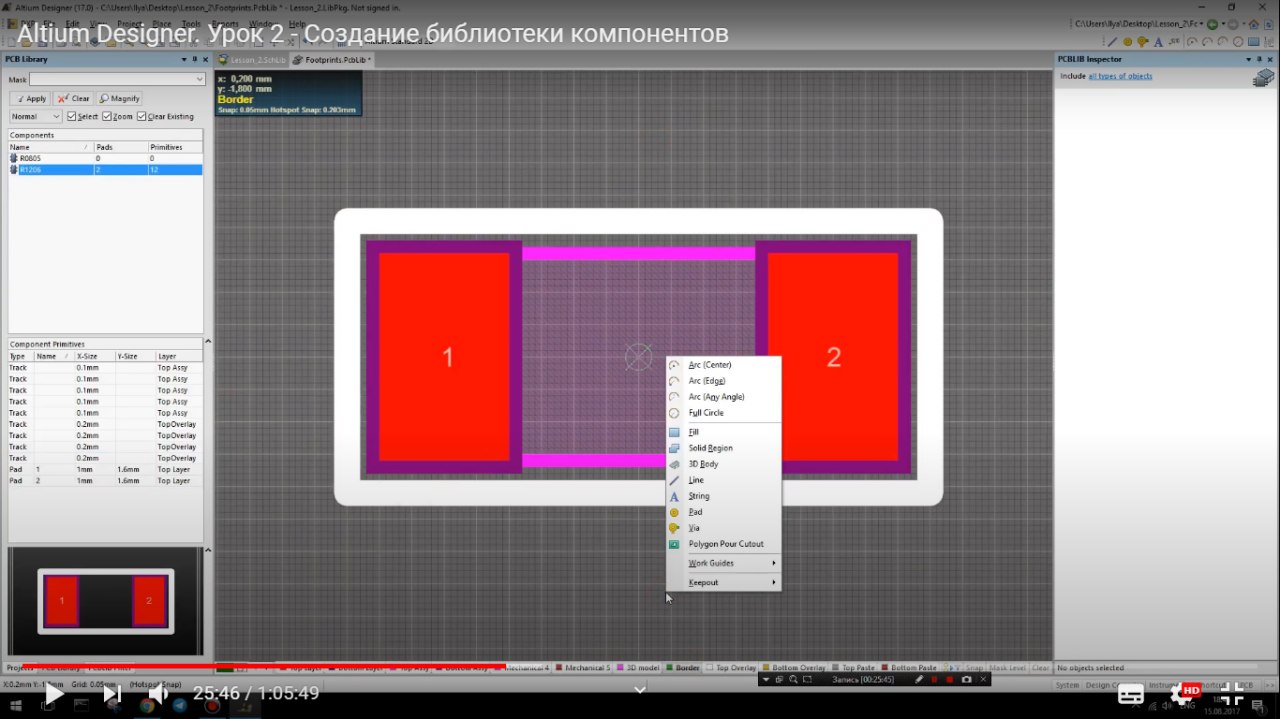Pick Arc (Any Angle) menu entry
1280x719 pixels.
click(723, 397)
